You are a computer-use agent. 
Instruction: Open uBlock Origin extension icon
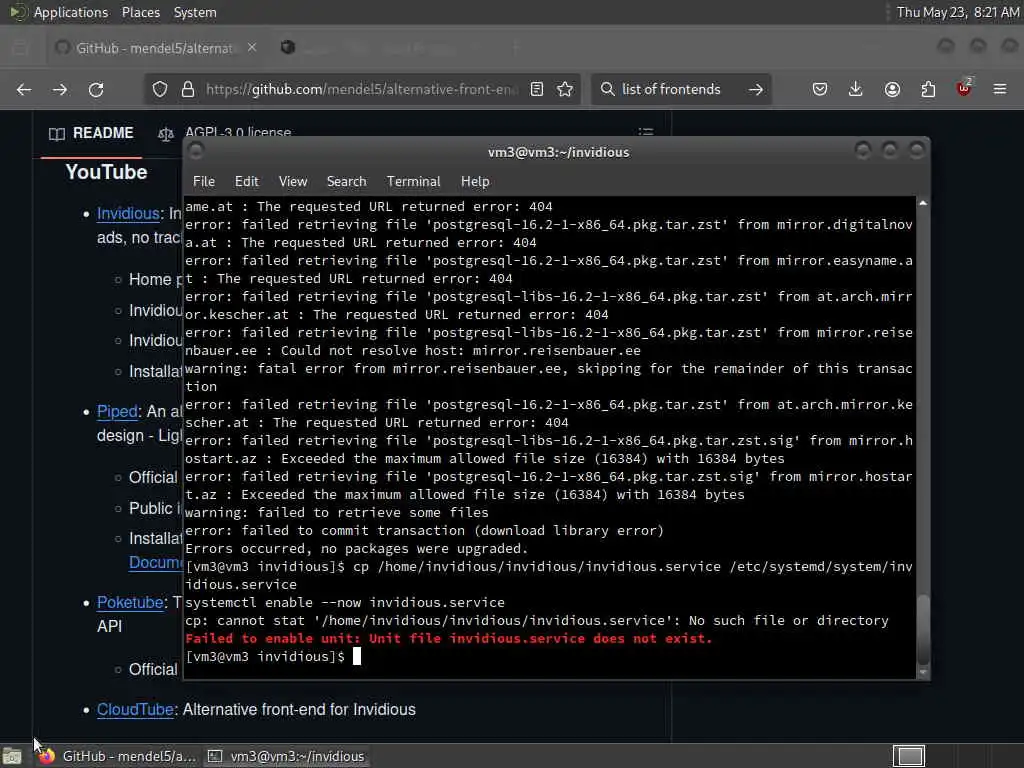[x=964, y=88]
